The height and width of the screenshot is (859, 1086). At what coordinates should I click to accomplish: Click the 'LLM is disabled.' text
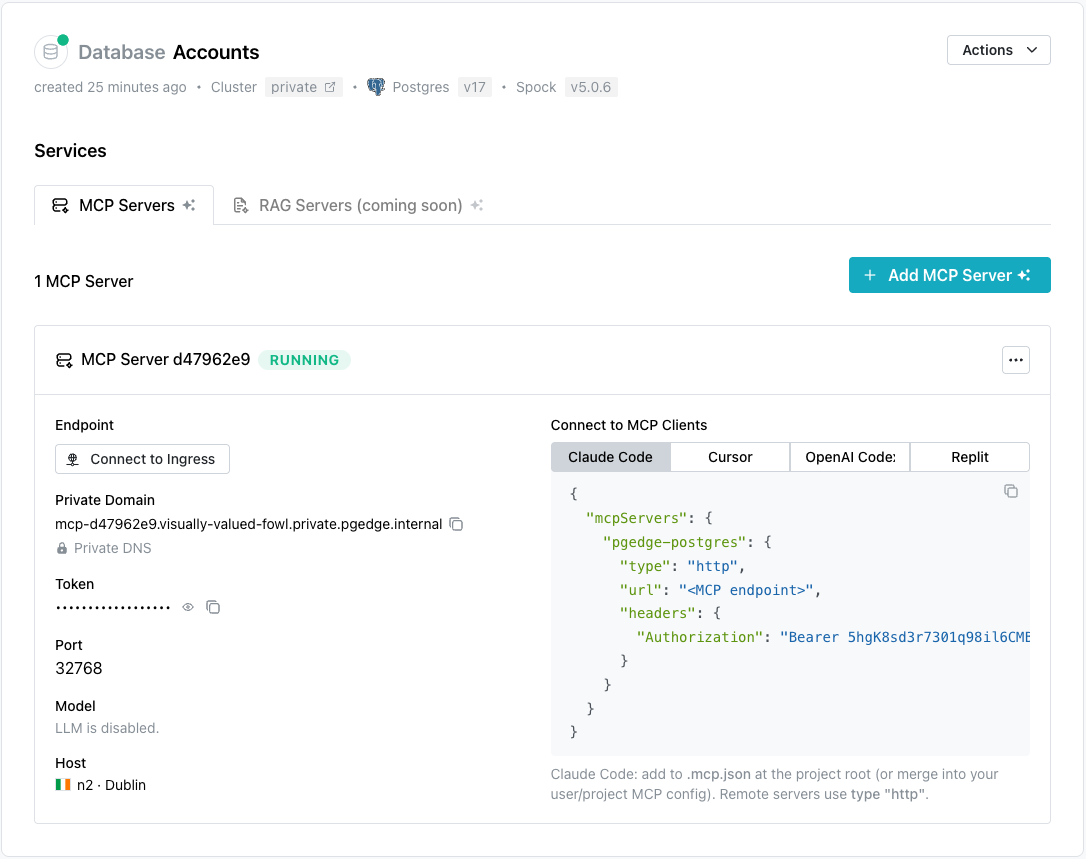107,728
